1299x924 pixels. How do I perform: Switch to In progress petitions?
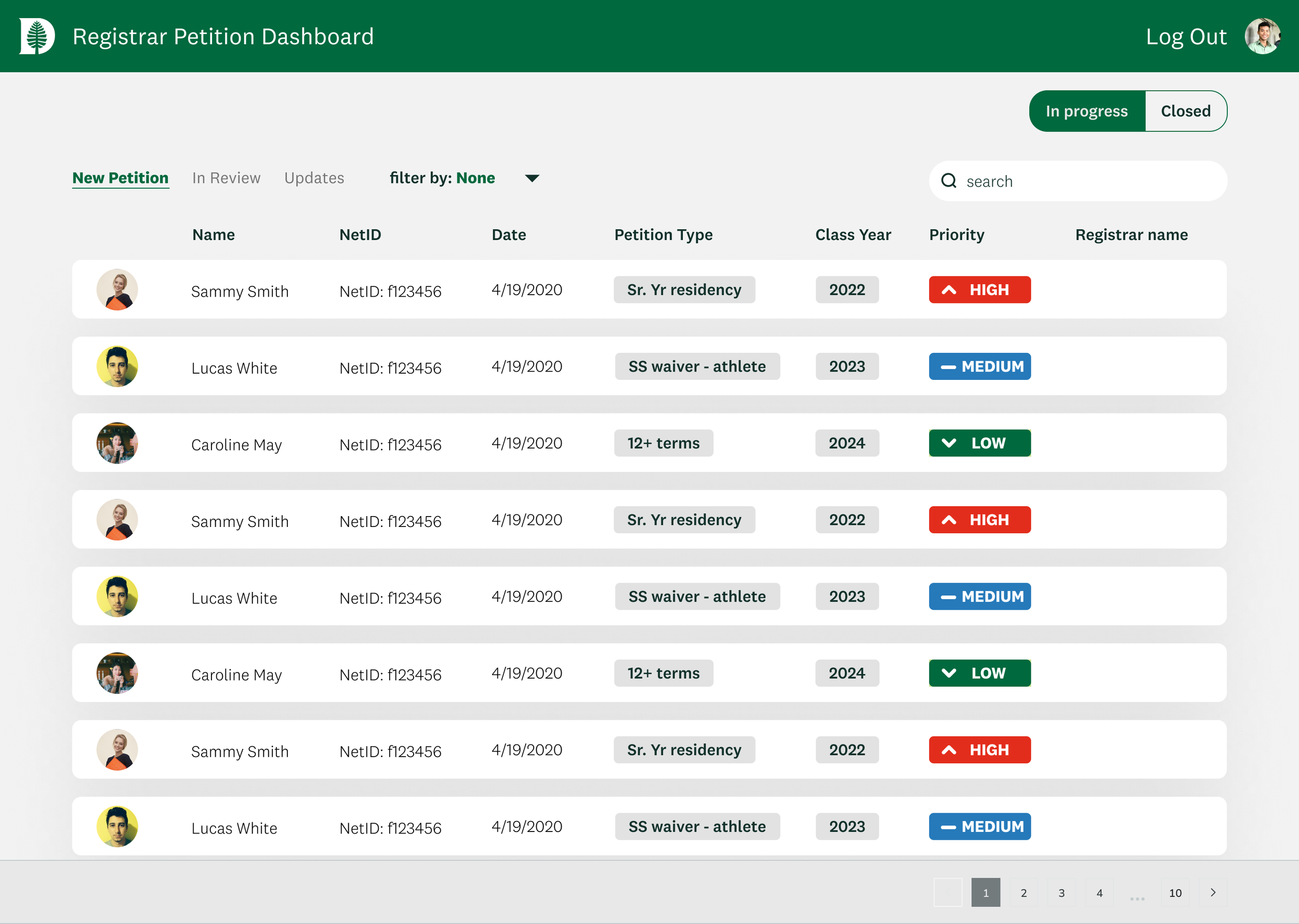pos(1086,111)
